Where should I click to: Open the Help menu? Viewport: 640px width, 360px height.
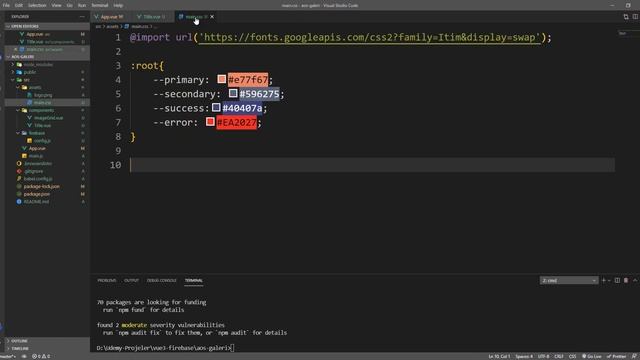click(x=118, y=5)
